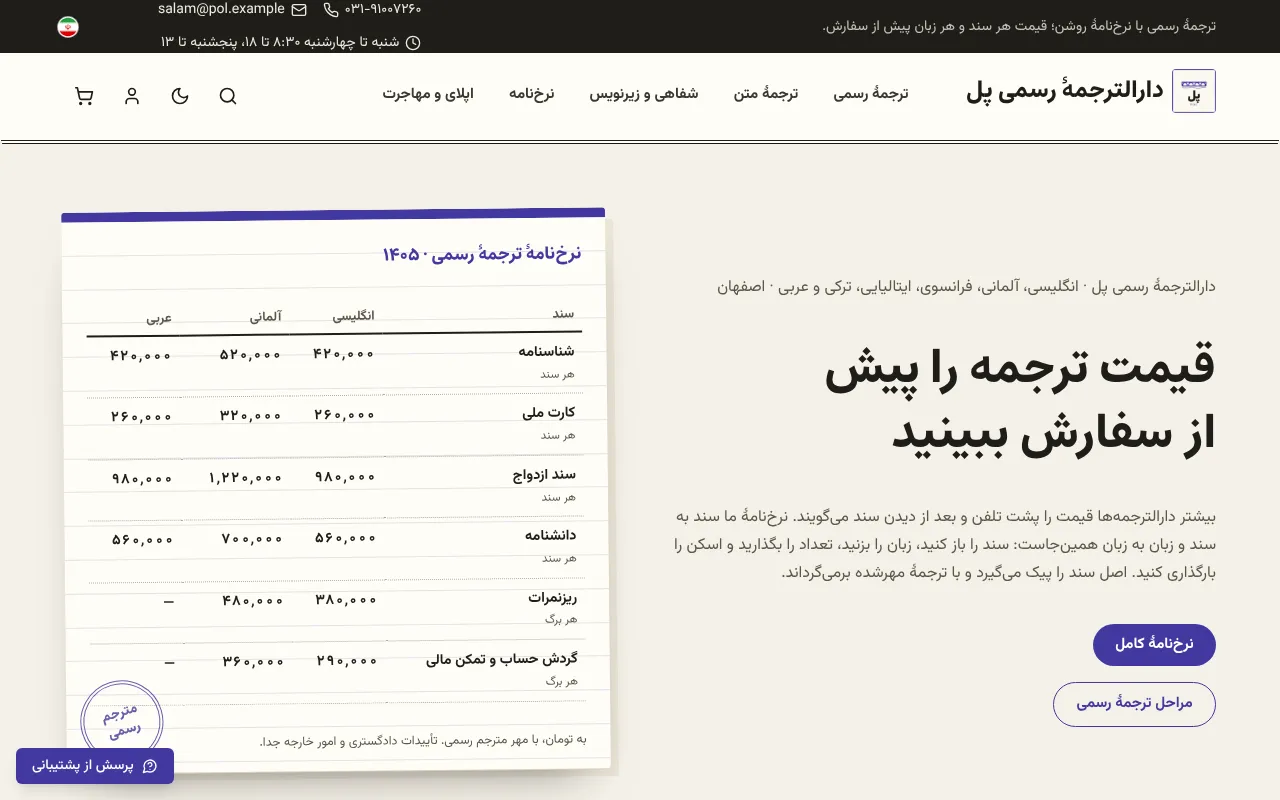Screen dimensions: 1280x800
Task: Open the نرخ‌نامه menu item
Action: click(x=532, y=94)
